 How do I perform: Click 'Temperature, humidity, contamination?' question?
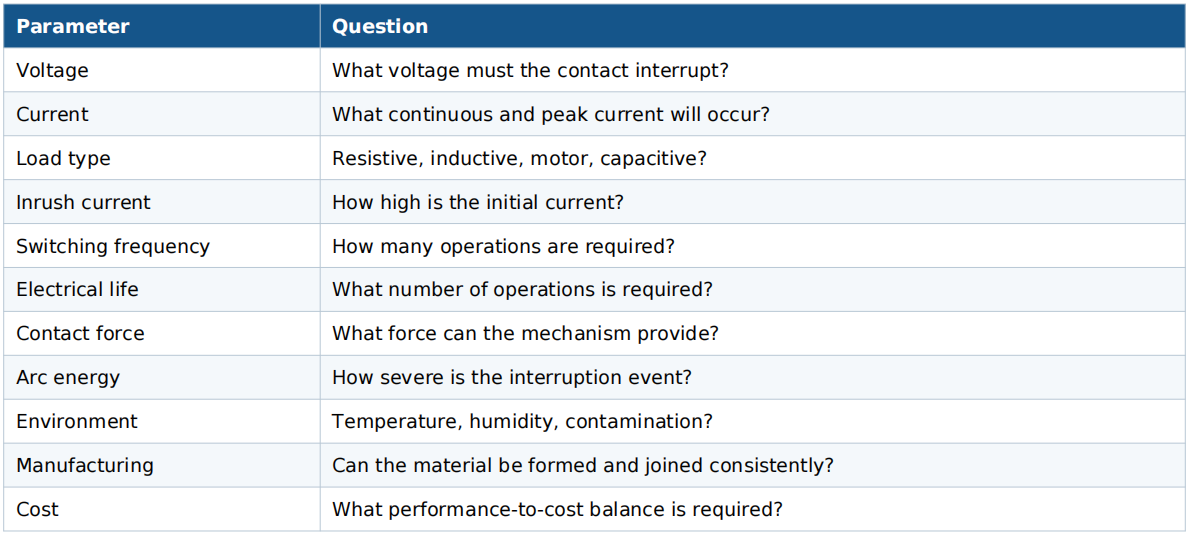click(522, 421)
